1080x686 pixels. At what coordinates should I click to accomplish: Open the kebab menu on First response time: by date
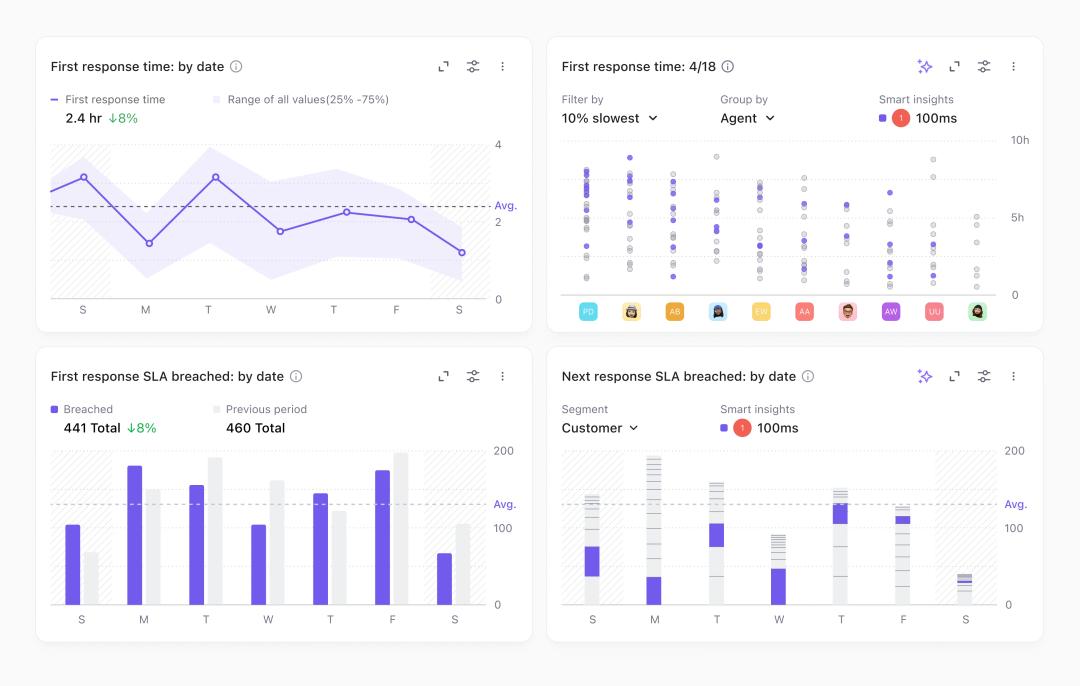pyautogui.click(x=503, y=65)
